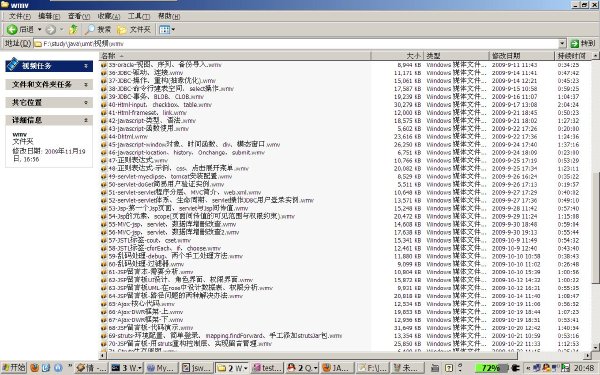Click the date 2009-10-9 11:49
The height and width of the screenshot is (375, 600).
click(514, 240)
